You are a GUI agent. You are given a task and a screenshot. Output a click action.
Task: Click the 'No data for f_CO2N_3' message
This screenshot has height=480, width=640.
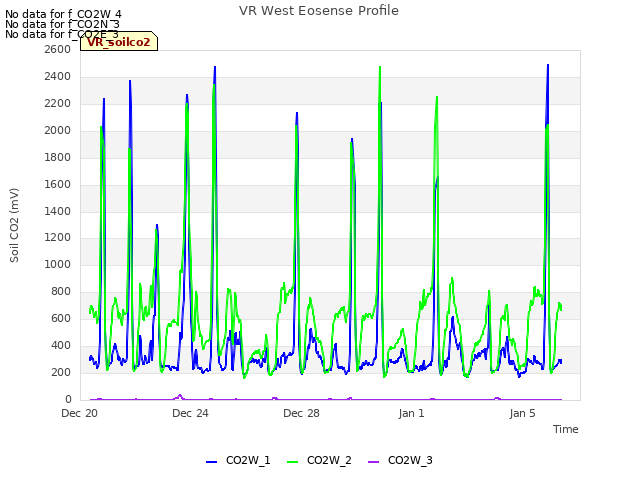click(62, 24)
